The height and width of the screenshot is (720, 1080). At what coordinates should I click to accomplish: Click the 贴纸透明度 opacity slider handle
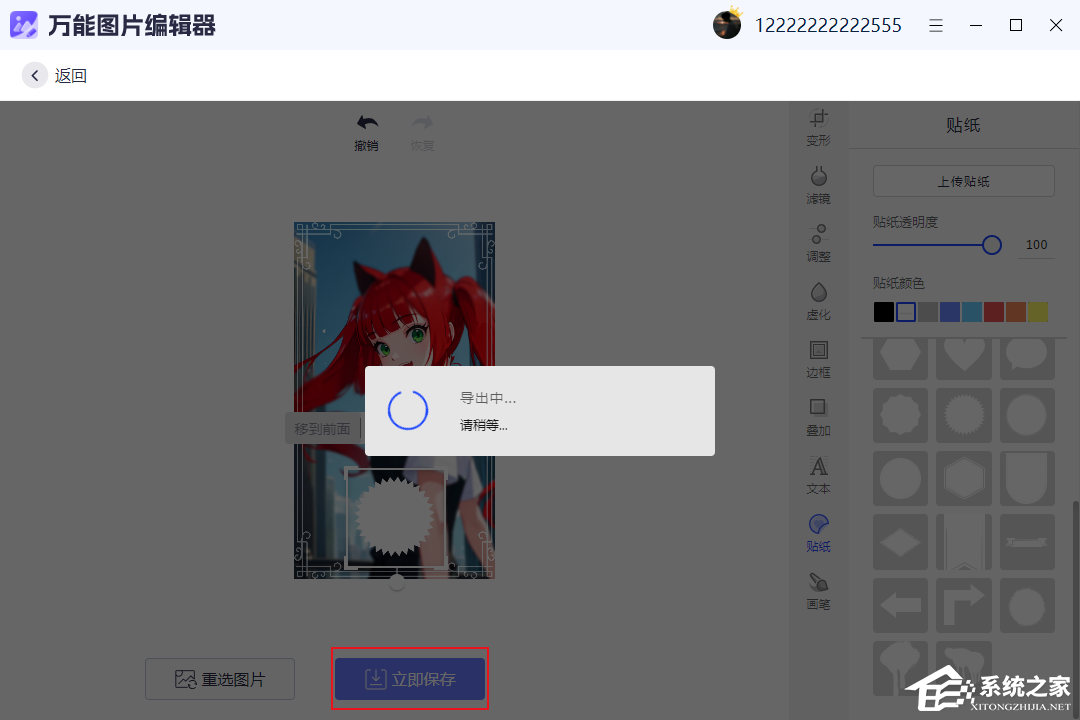[x=992, y=245]
